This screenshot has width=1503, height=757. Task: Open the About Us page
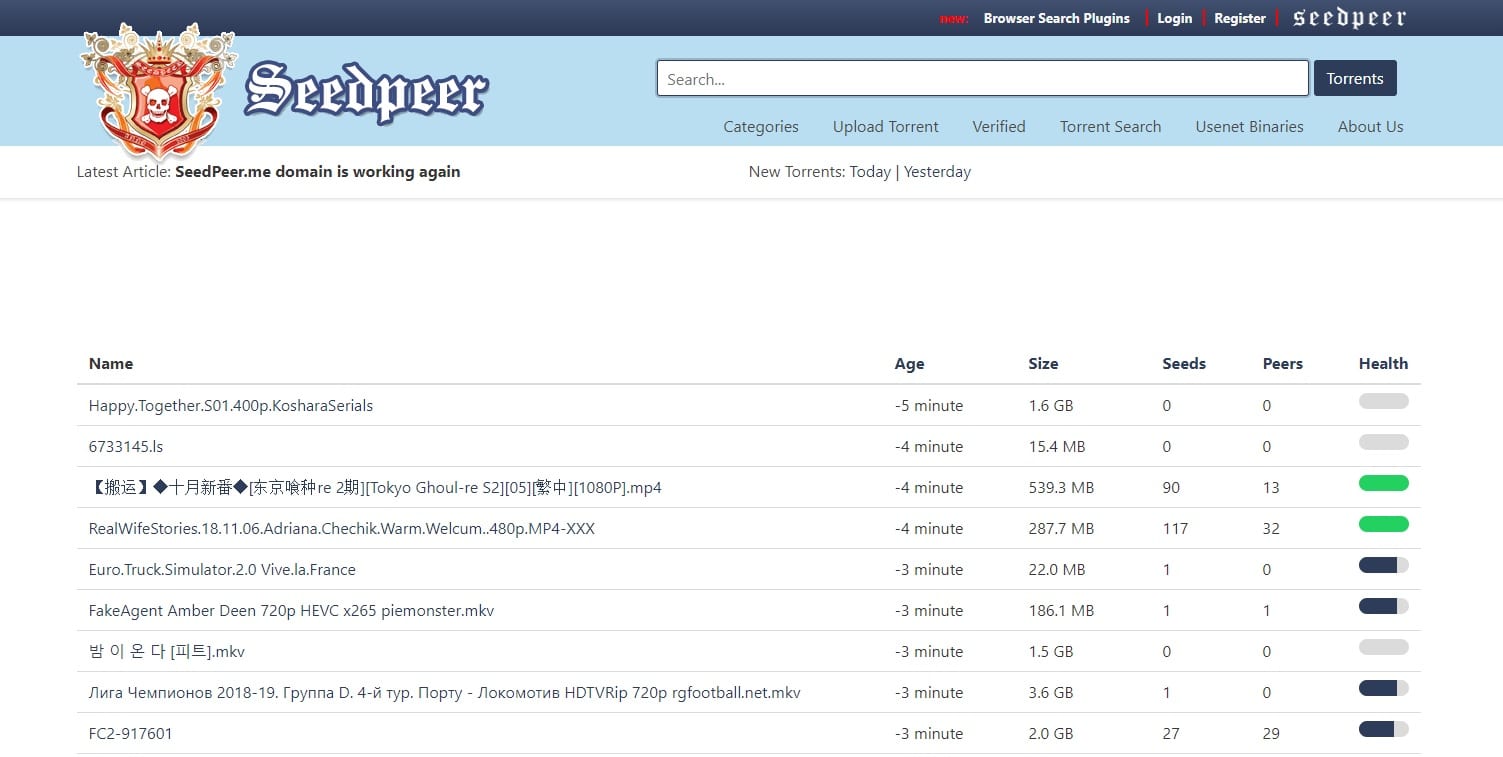(1370, 127)
